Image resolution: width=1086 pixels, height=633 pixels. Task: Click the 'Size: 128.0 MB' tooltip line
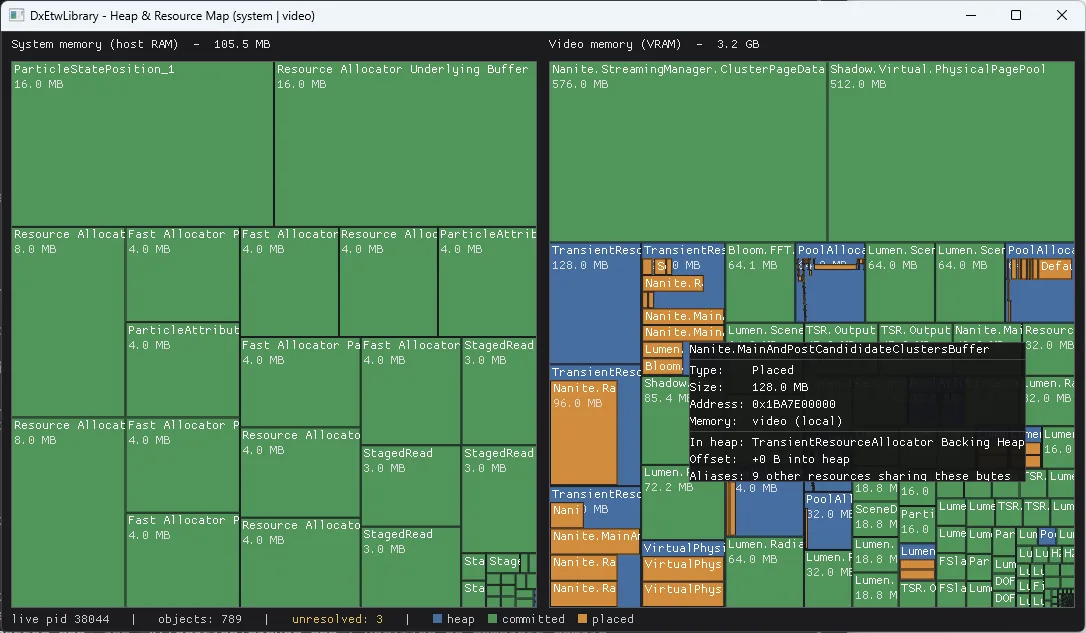tap(749, 387)
